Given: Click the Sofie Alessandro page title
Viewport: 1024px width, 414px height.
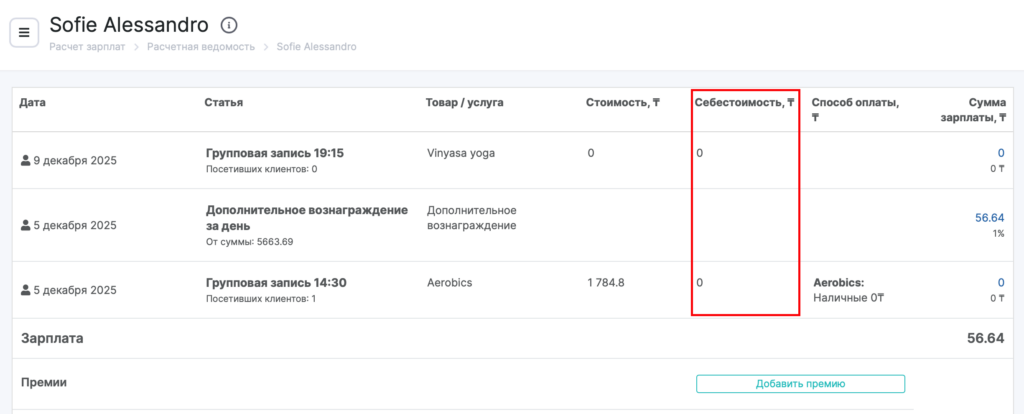Looking at the screenshot, I should (x=129, y=25).
